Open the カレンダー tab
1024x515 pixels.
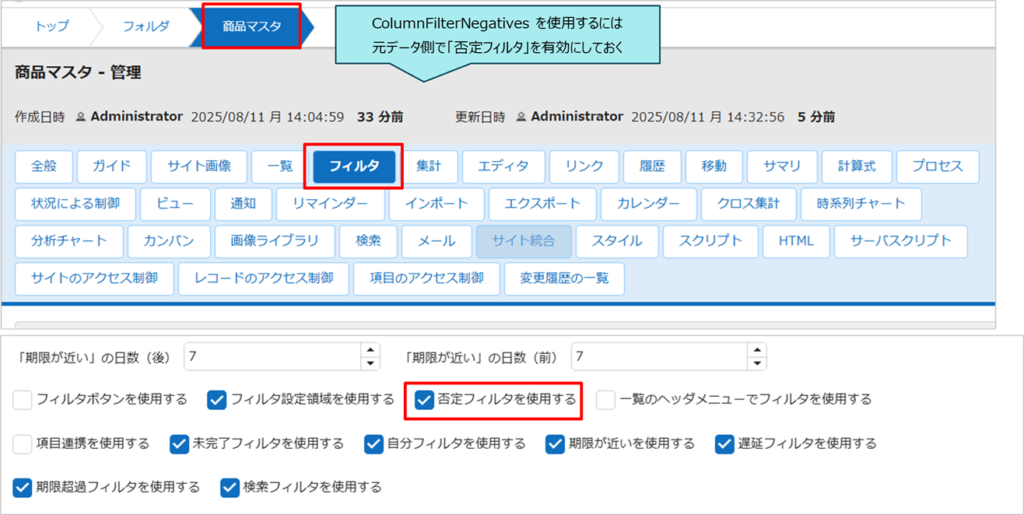click(648, 204)
